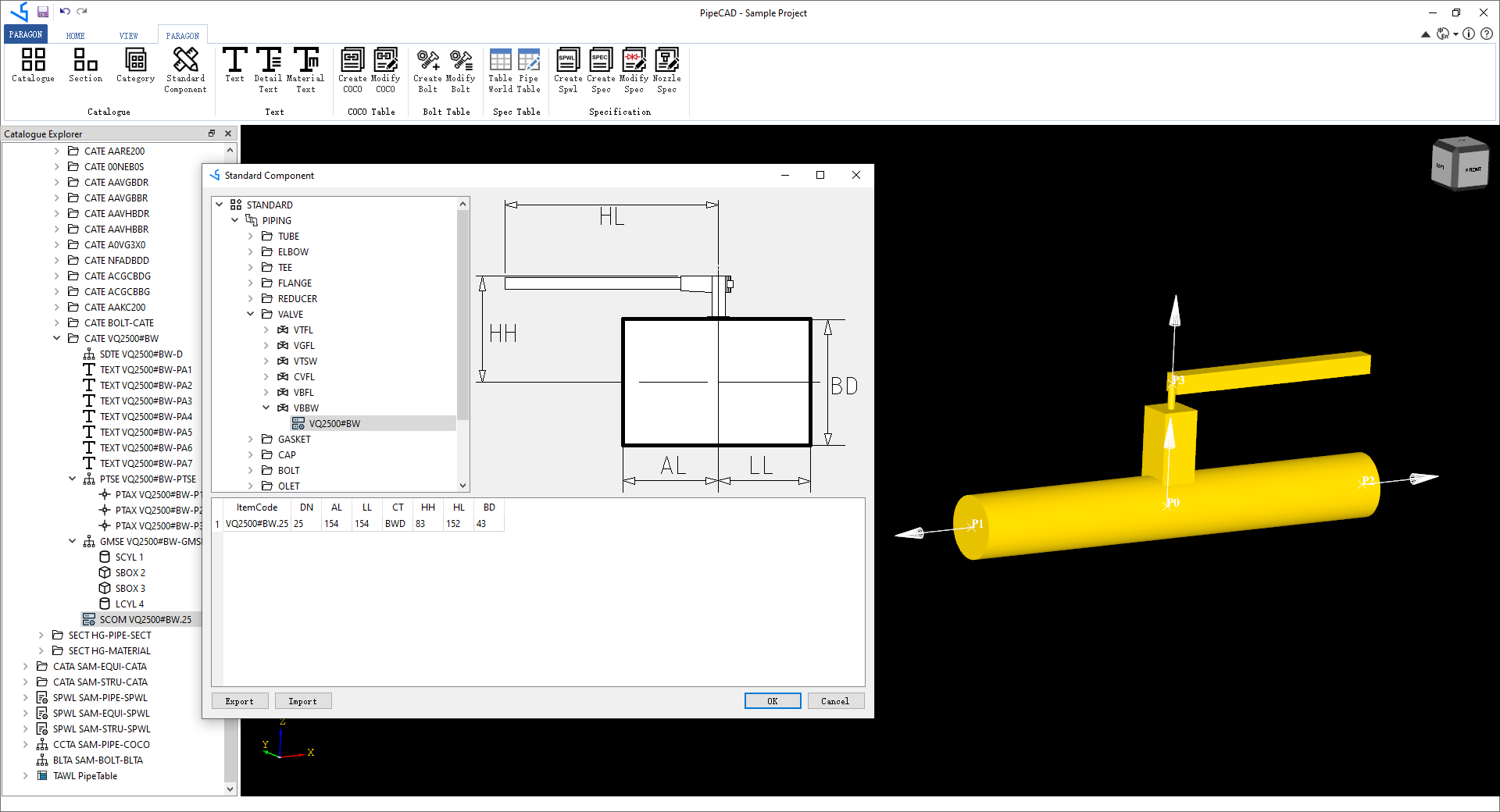Expand the GASKET folder

pyautogui.click(x=249, y=439)
